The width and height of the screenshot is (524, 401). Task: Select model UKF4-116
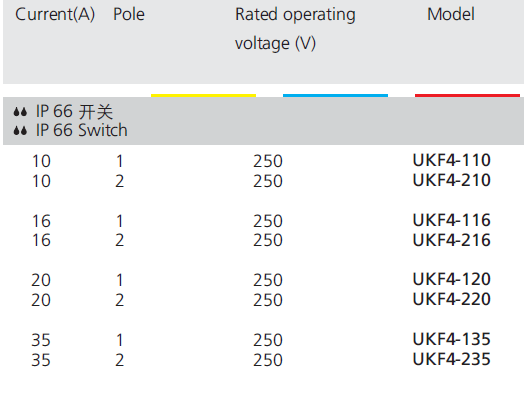[x=451, y=220]
